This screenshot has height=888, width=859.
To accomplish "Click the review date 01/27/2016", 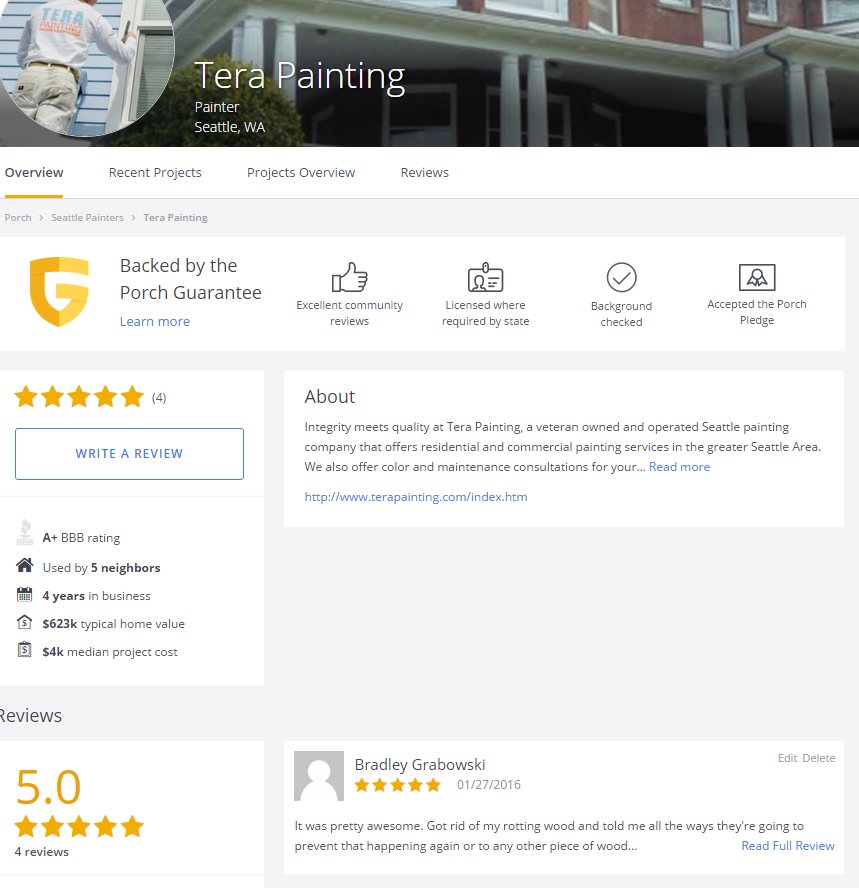I will (x=489, y=785).
